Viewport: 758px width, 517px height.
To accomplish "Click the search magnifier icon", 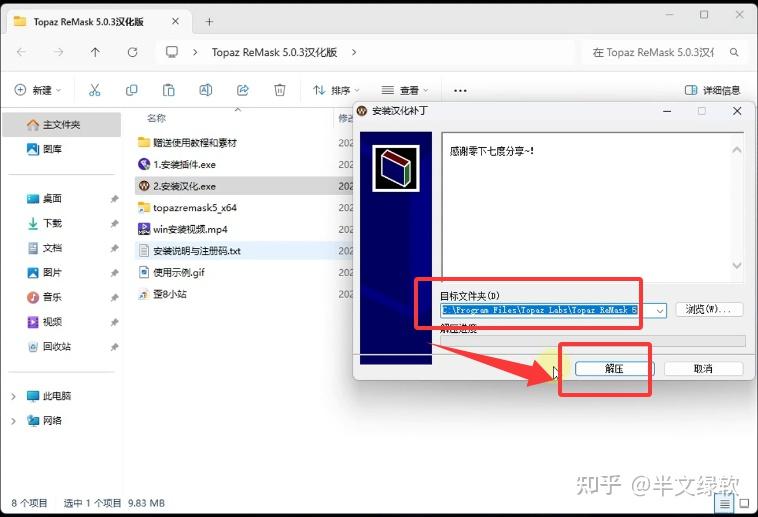I will pyautogui.click(x=734, y=52).
